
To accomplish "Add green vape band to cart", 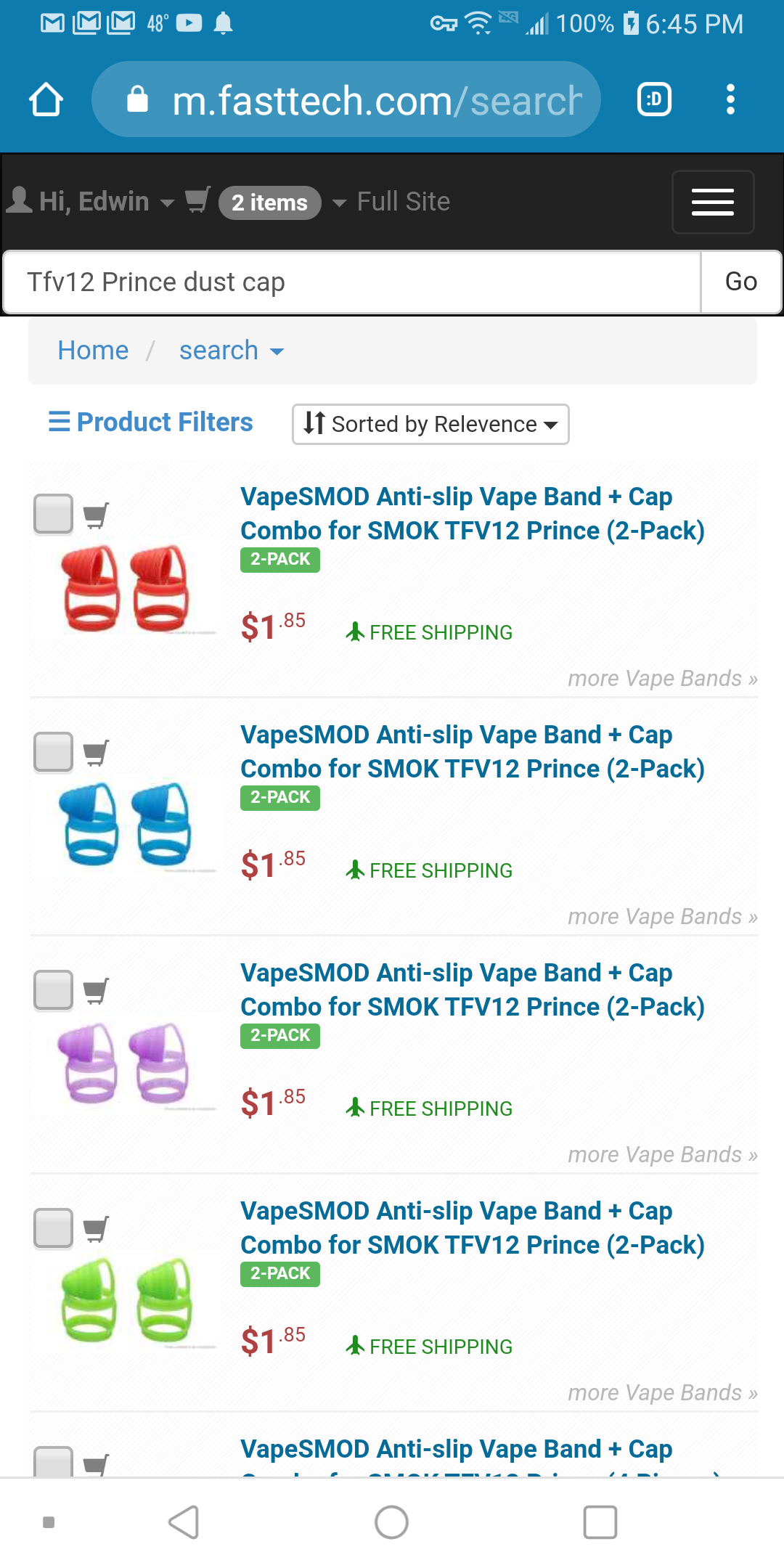I will [96, 1230].
